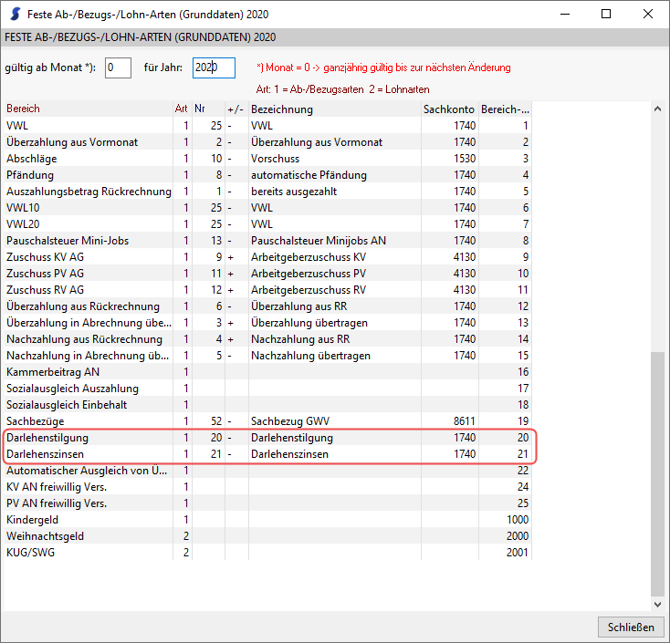Select the 'Pauschalsteuer Mini-Jobs' row
This screenshot has height=643, width=670.
pos(268,241)
